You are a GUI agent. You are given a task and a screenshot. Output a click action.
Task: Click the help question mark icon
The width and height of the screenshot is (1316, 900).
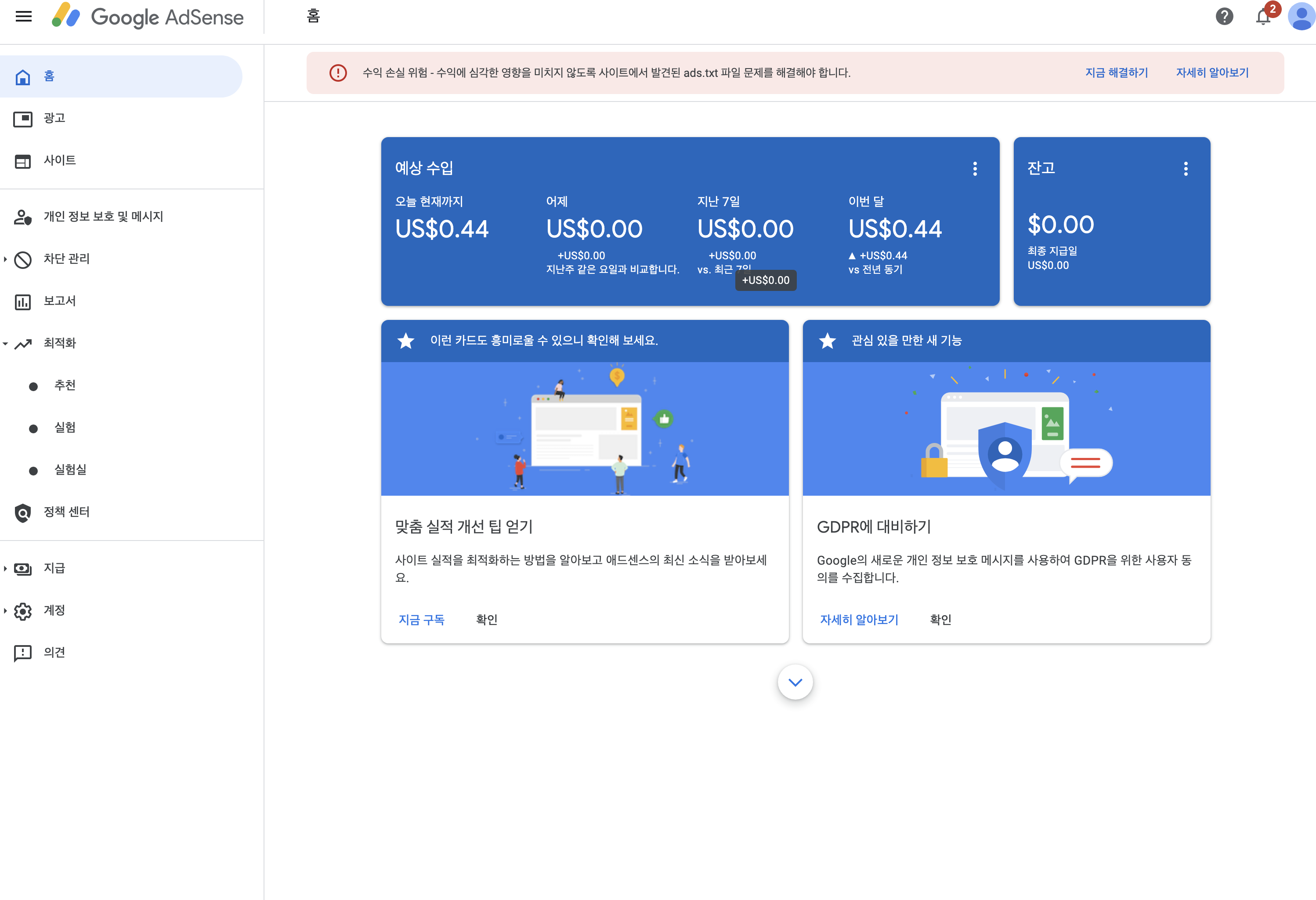1224,16
